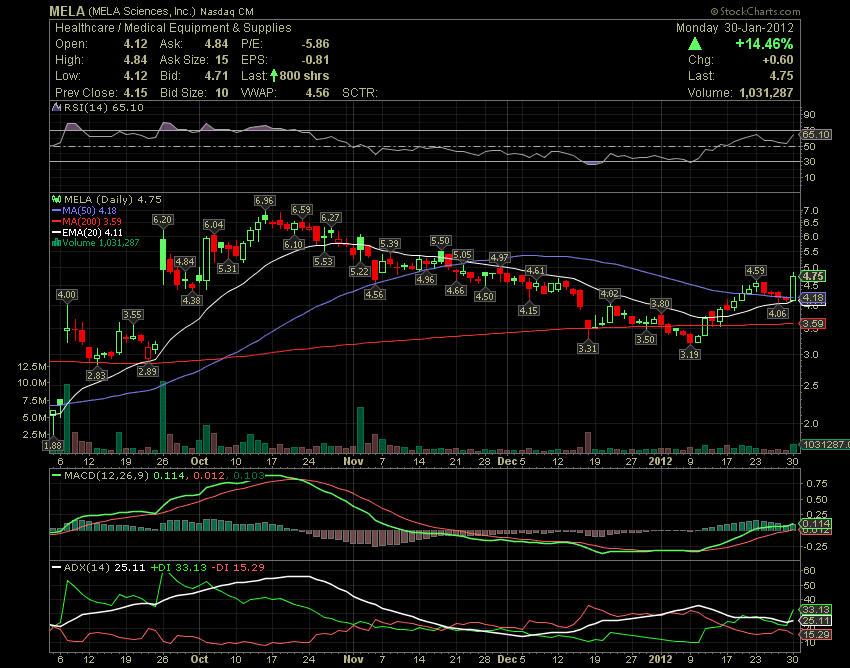Click the 3.80 price label
The width and height of the screenshot is (850, 668).
click(x=660, y=304)
